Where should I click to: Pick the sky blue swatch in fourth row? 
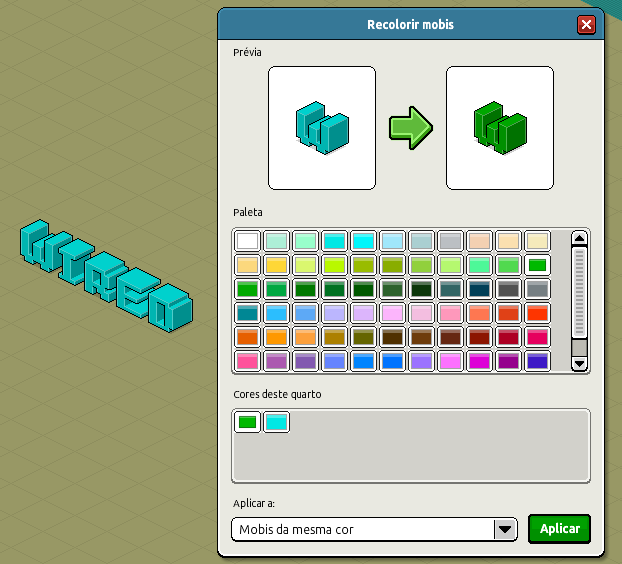coord(276,313)
